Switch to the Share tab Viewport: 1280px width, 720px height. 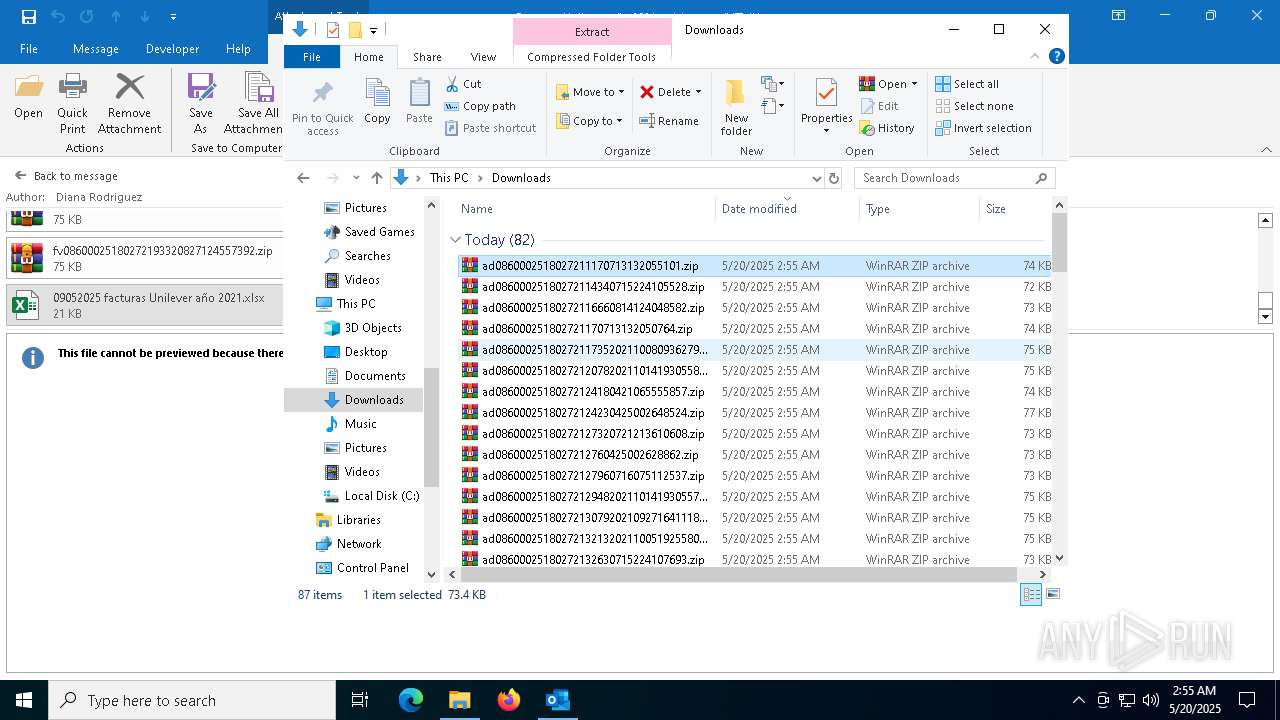click(427, 57)
